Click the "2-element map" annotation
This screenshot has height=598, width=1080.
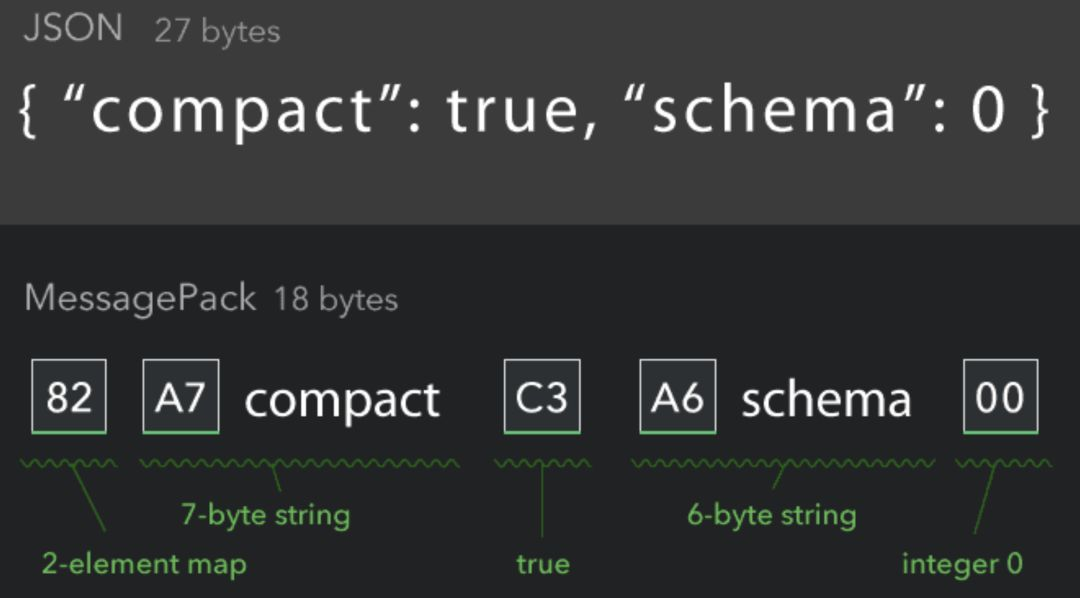(144, 564)
